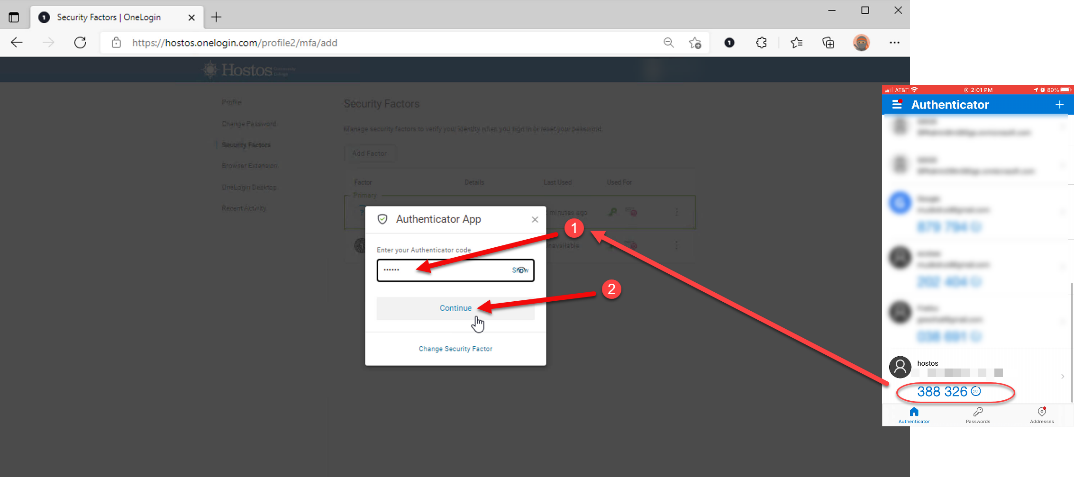Open the Authenticator hamburger menu

[x=896, y=105]
